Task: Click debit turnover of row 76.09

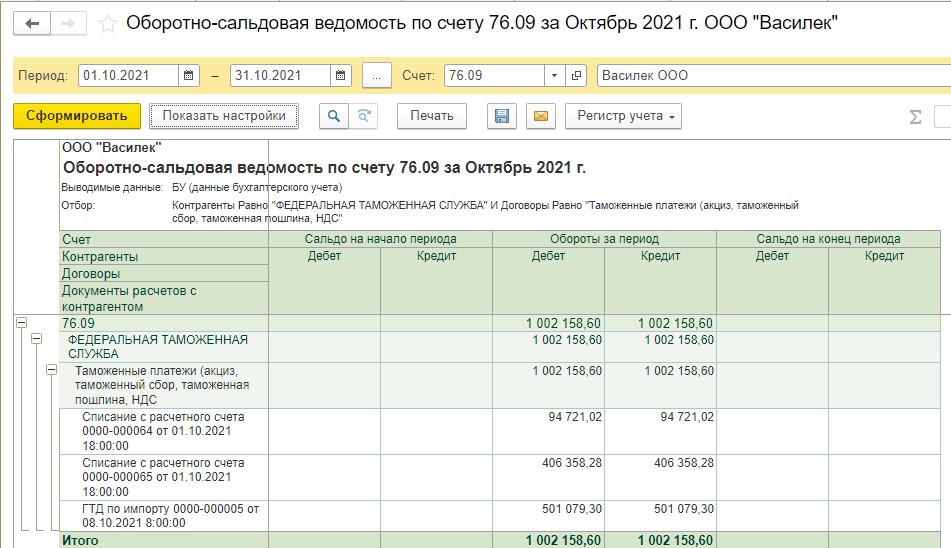Action: tap(548, 323)
